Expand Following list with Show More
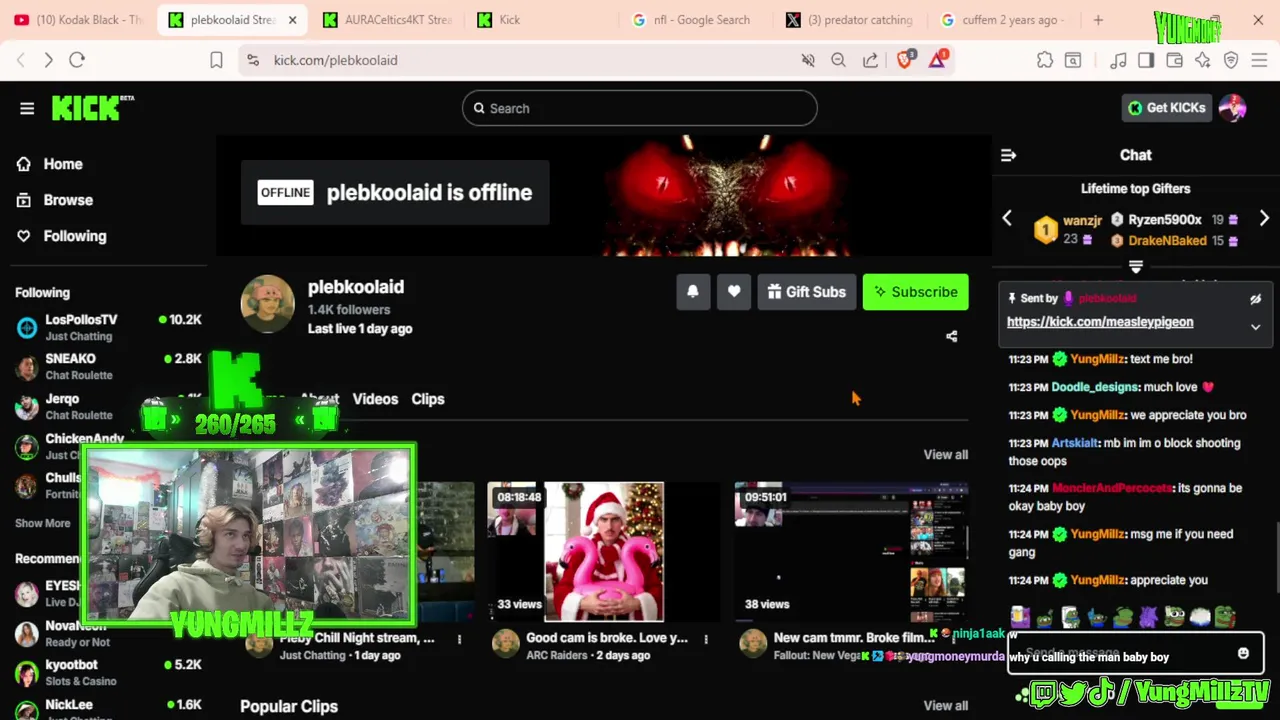 (43, 523)
